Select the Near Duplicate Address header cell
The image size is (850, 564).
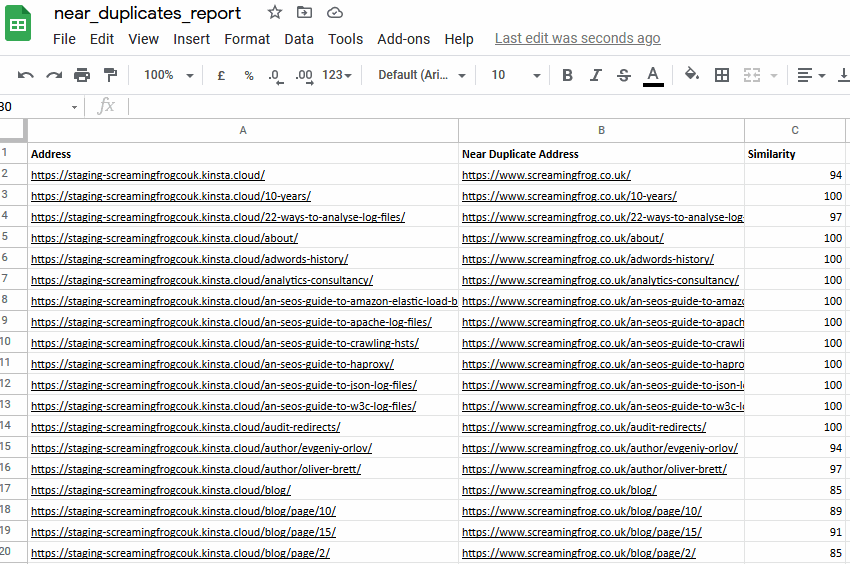[601, 153]
